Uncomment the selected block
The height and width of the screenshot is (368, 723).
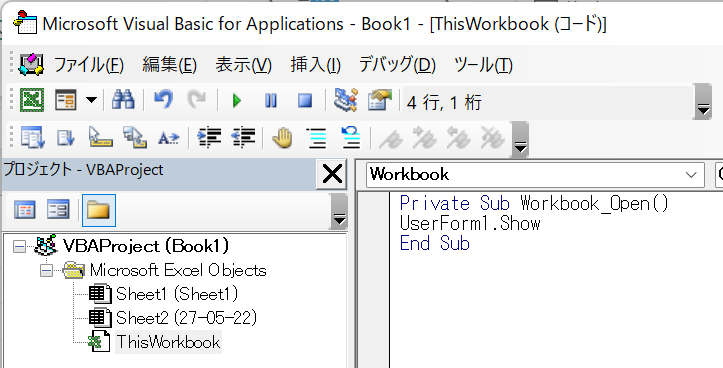351,138
